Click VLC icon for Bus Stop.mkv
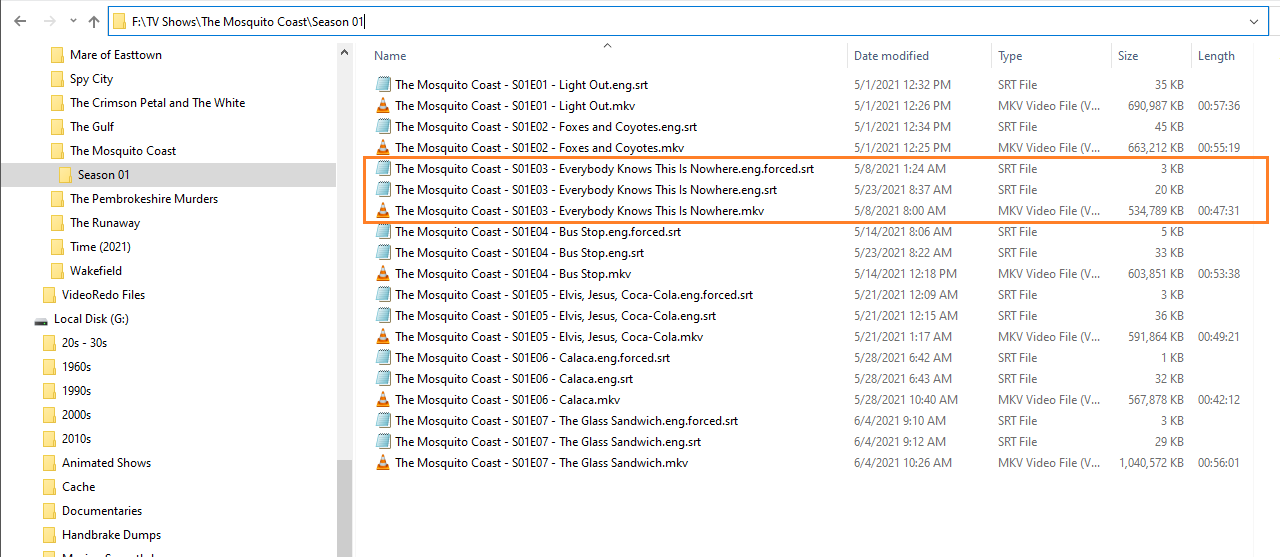Image resolution: width=1280 pixels, height=557 pixels. point(382,274)
